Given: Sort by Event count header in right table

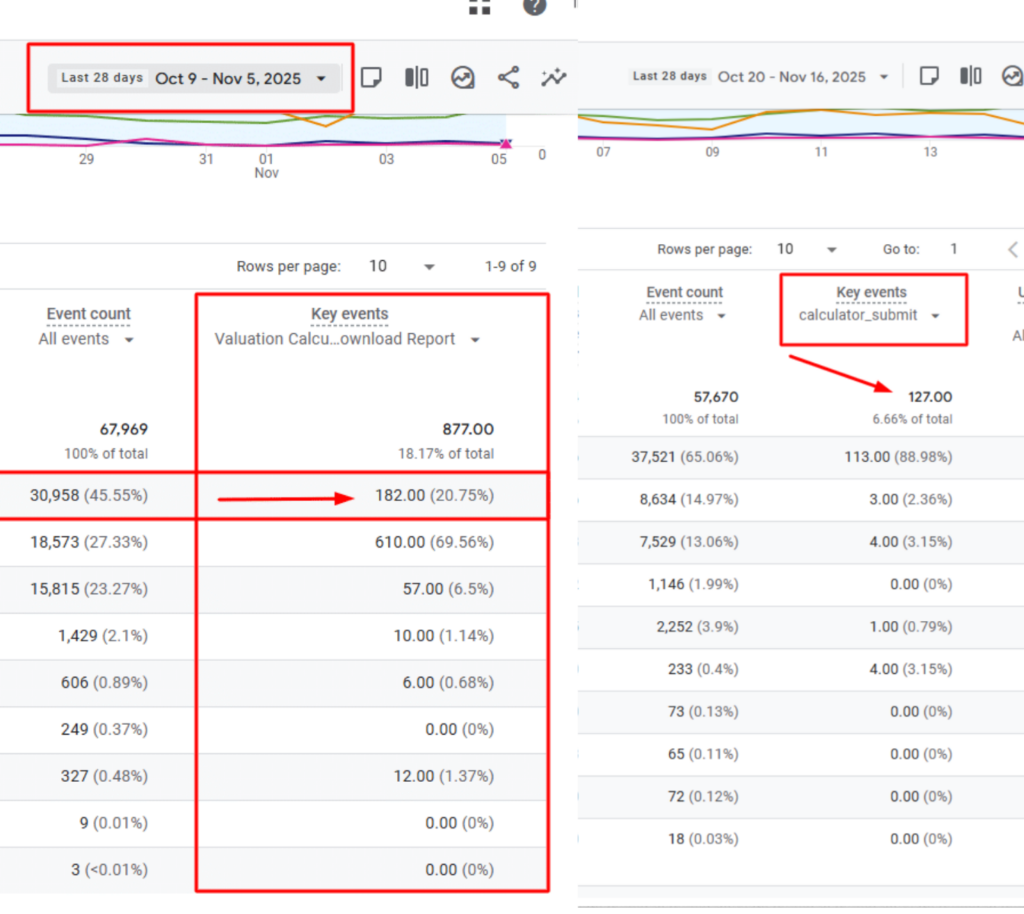Looking at the screenshot, I should tap(684, 292).
